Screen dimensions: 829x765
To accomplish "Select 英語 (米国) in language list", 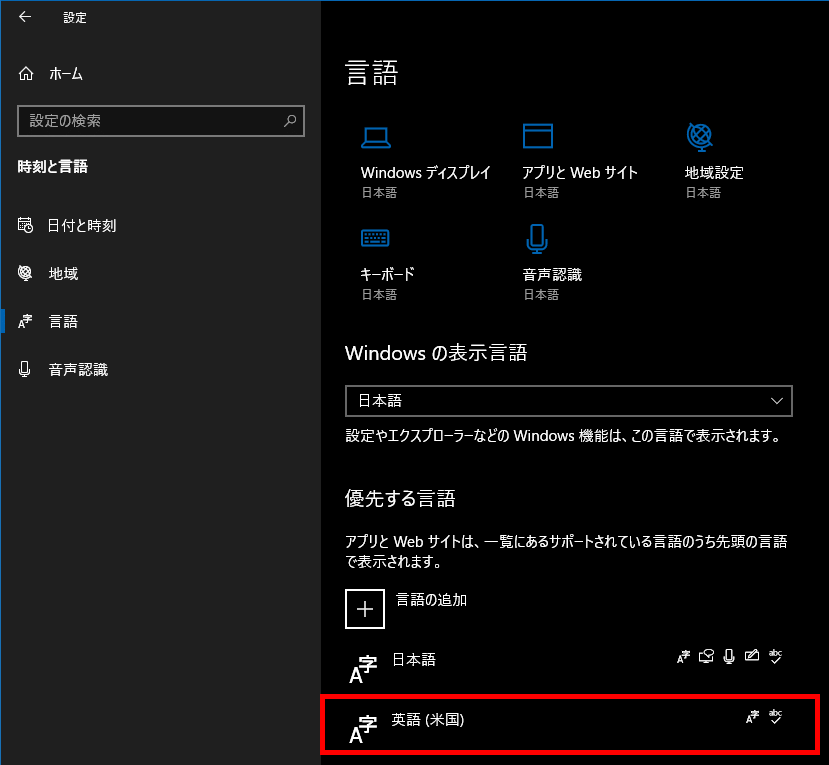I will pos(570,724).
